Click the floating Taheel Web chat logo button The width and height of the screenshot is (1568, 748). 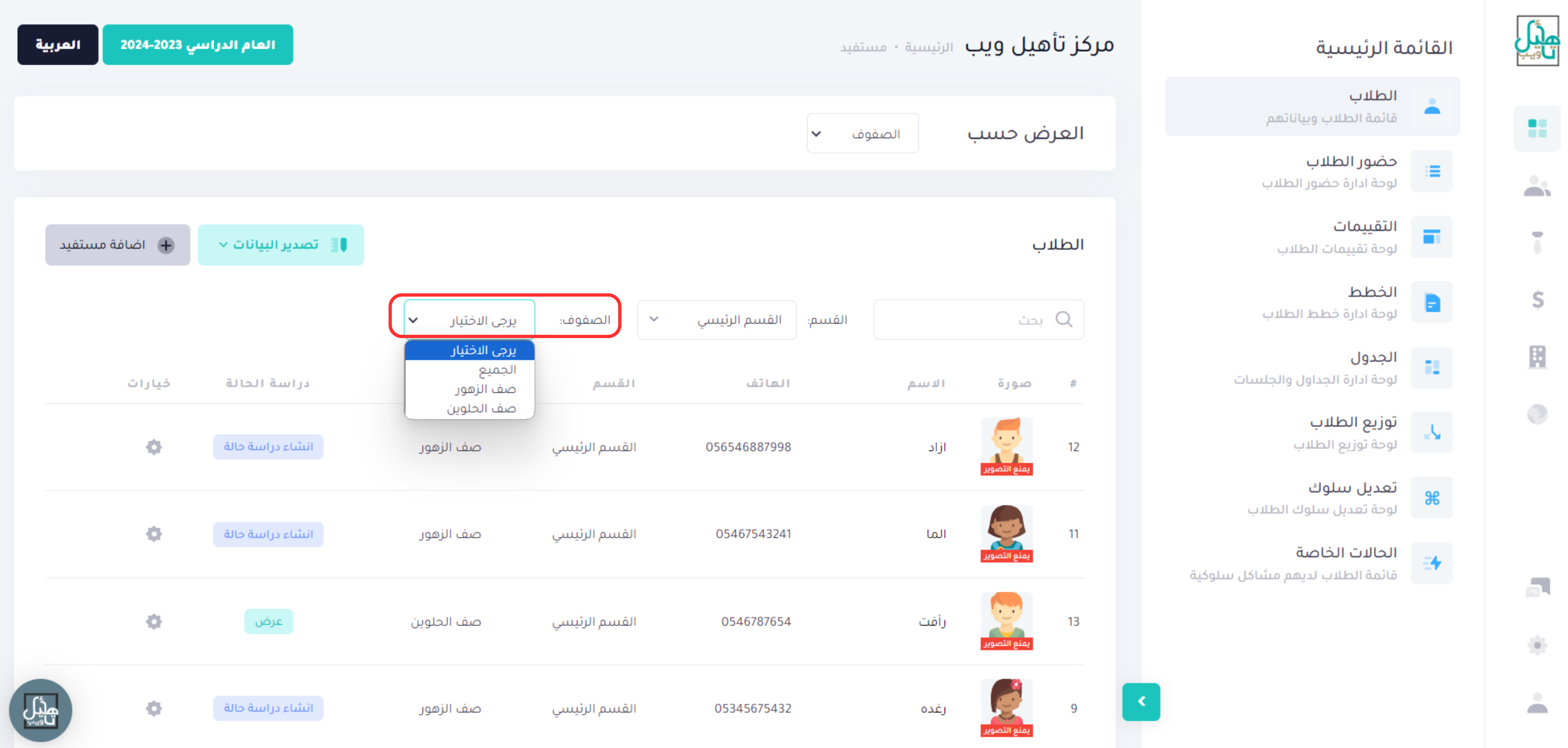[41, 710]
